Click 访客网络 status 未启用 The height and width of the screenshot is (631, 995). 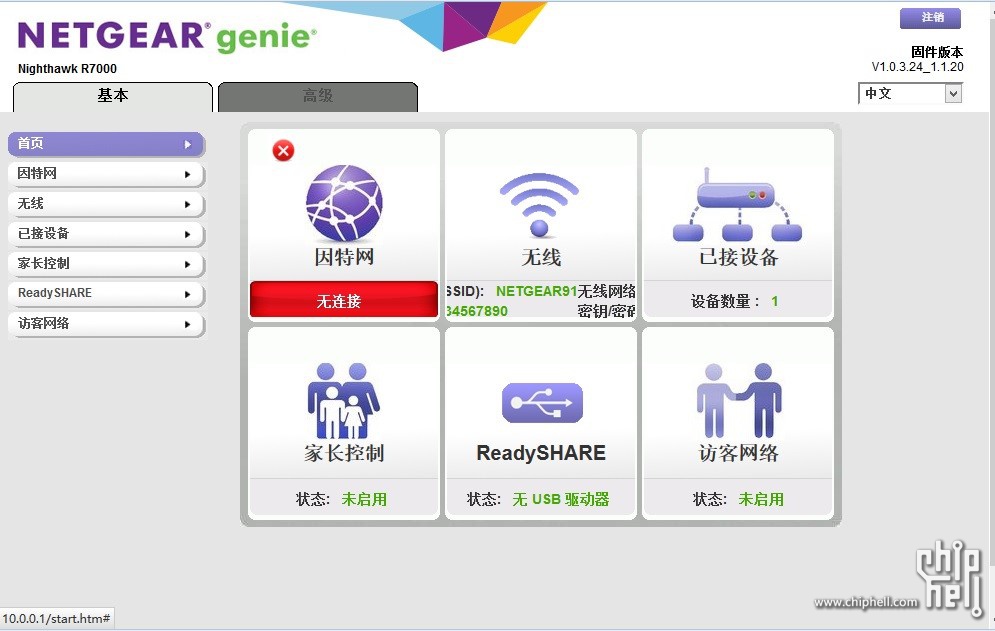(761, 500)
